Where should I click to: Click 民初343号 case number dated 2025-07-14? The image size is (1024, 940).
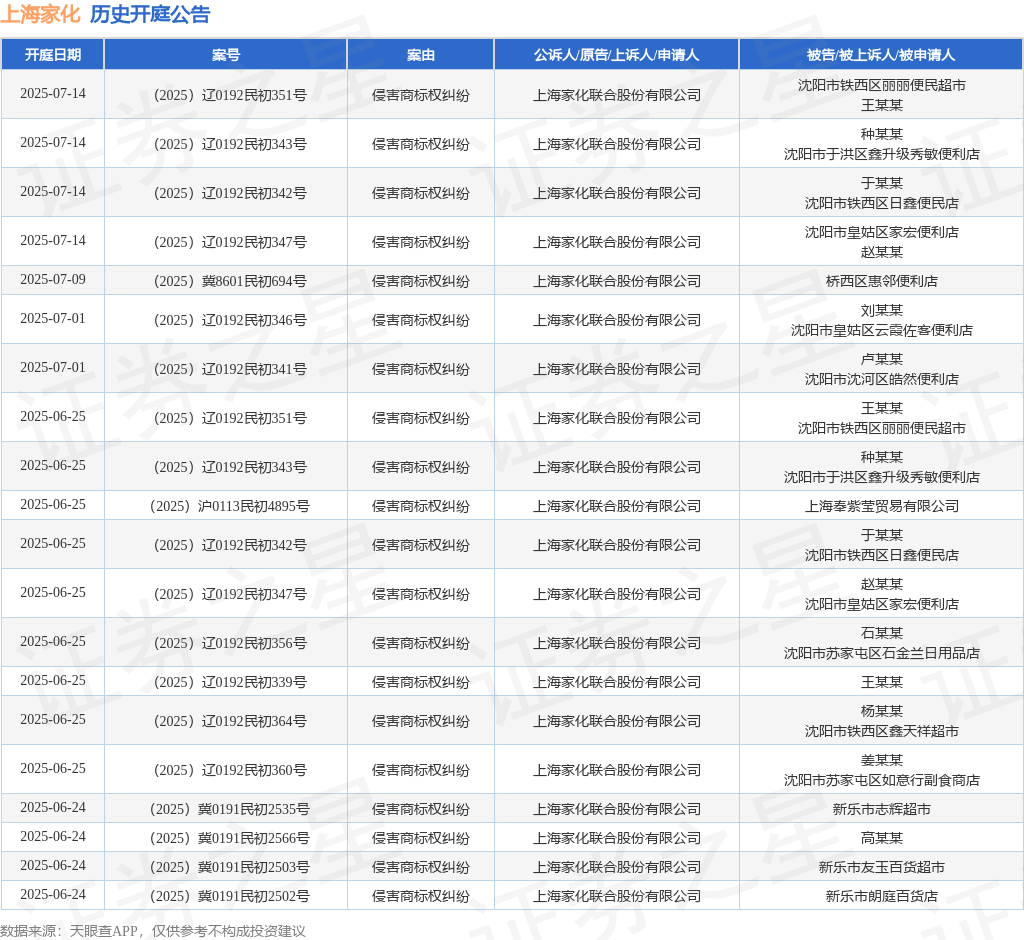pos(229,144)
